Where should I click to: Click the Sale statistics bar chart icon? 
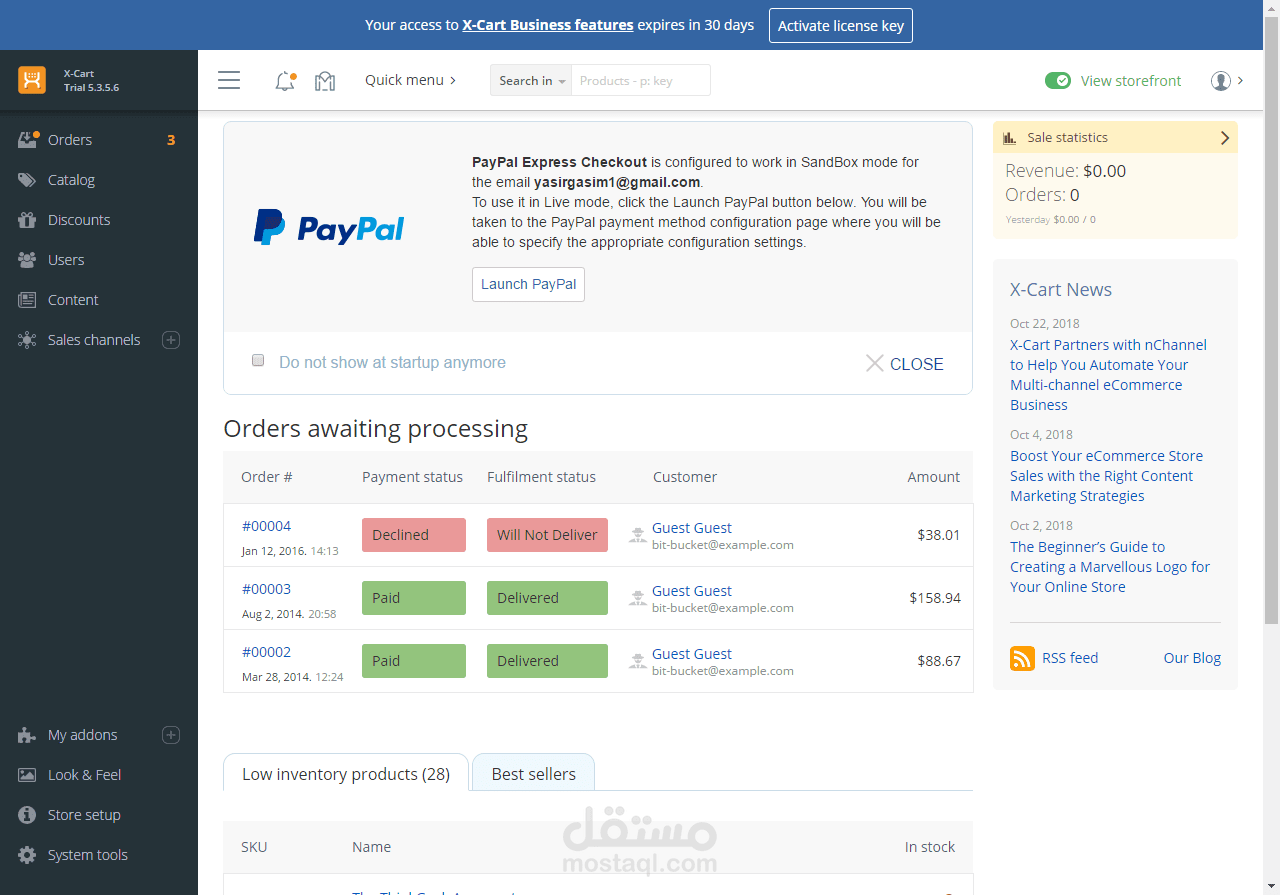tap(1010, 138)
